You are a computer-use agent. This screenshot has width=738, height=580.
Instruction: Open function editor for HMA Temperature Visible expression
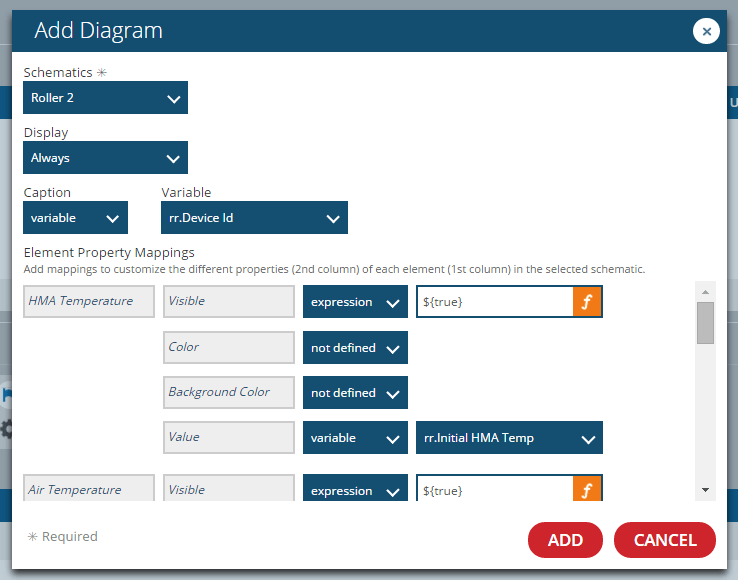587,301
